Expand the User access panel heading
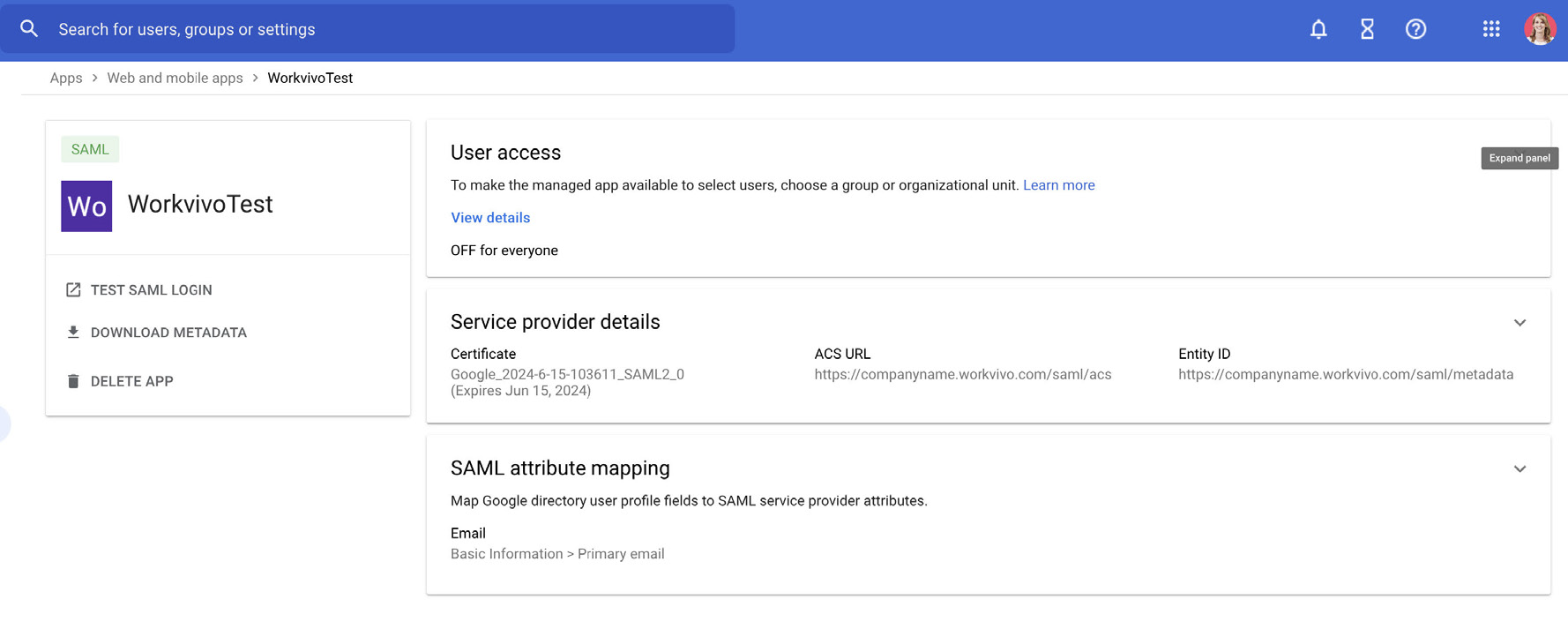The height and width of the screenshot is (644, 1568). 505,153
